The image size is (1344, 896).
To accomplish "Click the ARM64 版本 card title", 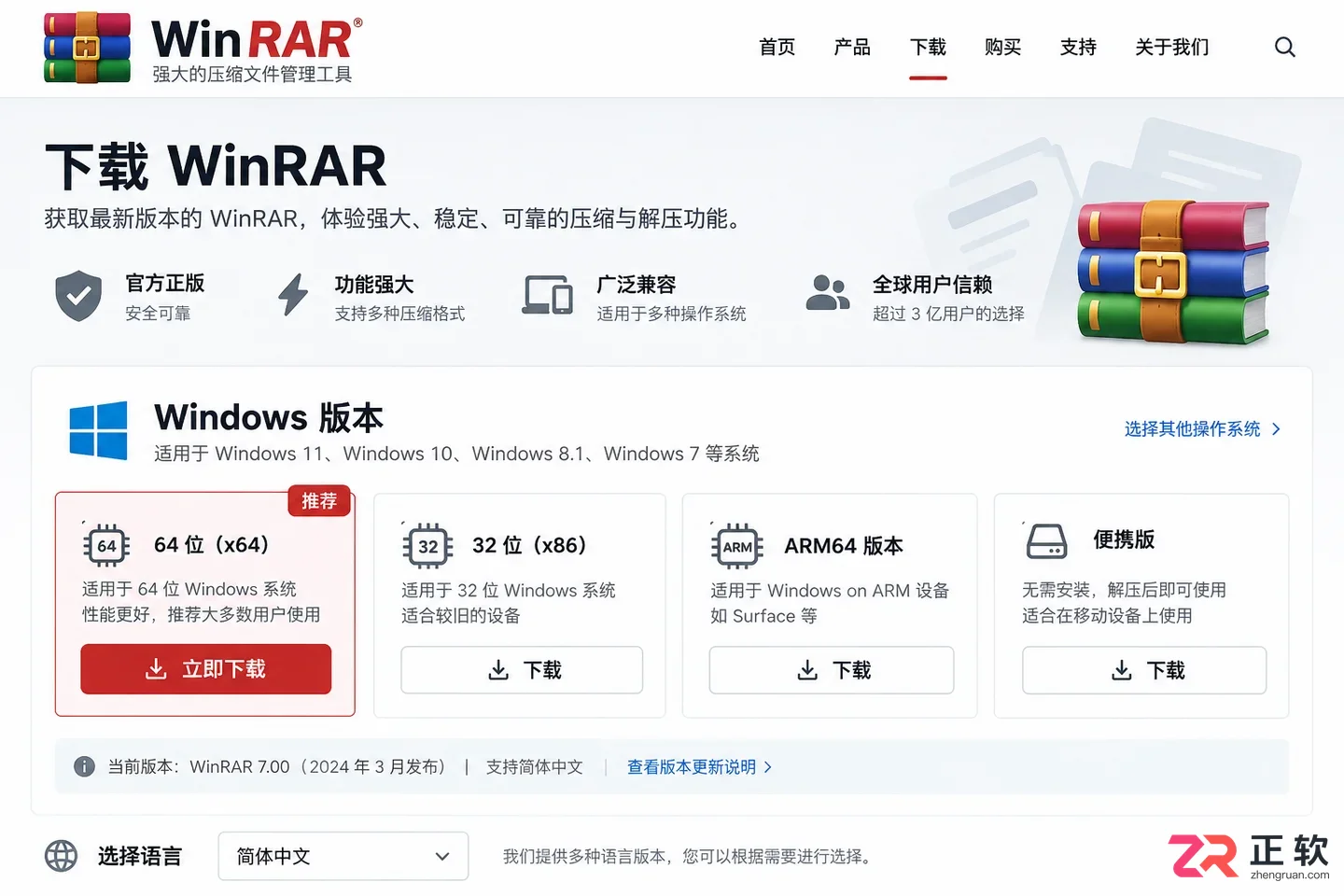I will (844, 546).
